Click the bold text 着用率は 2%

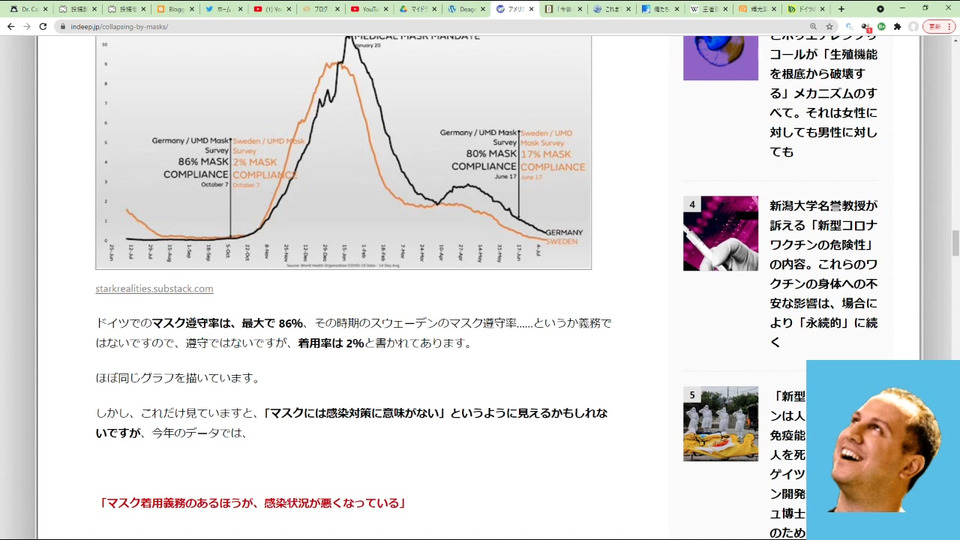tap(331, 343)
